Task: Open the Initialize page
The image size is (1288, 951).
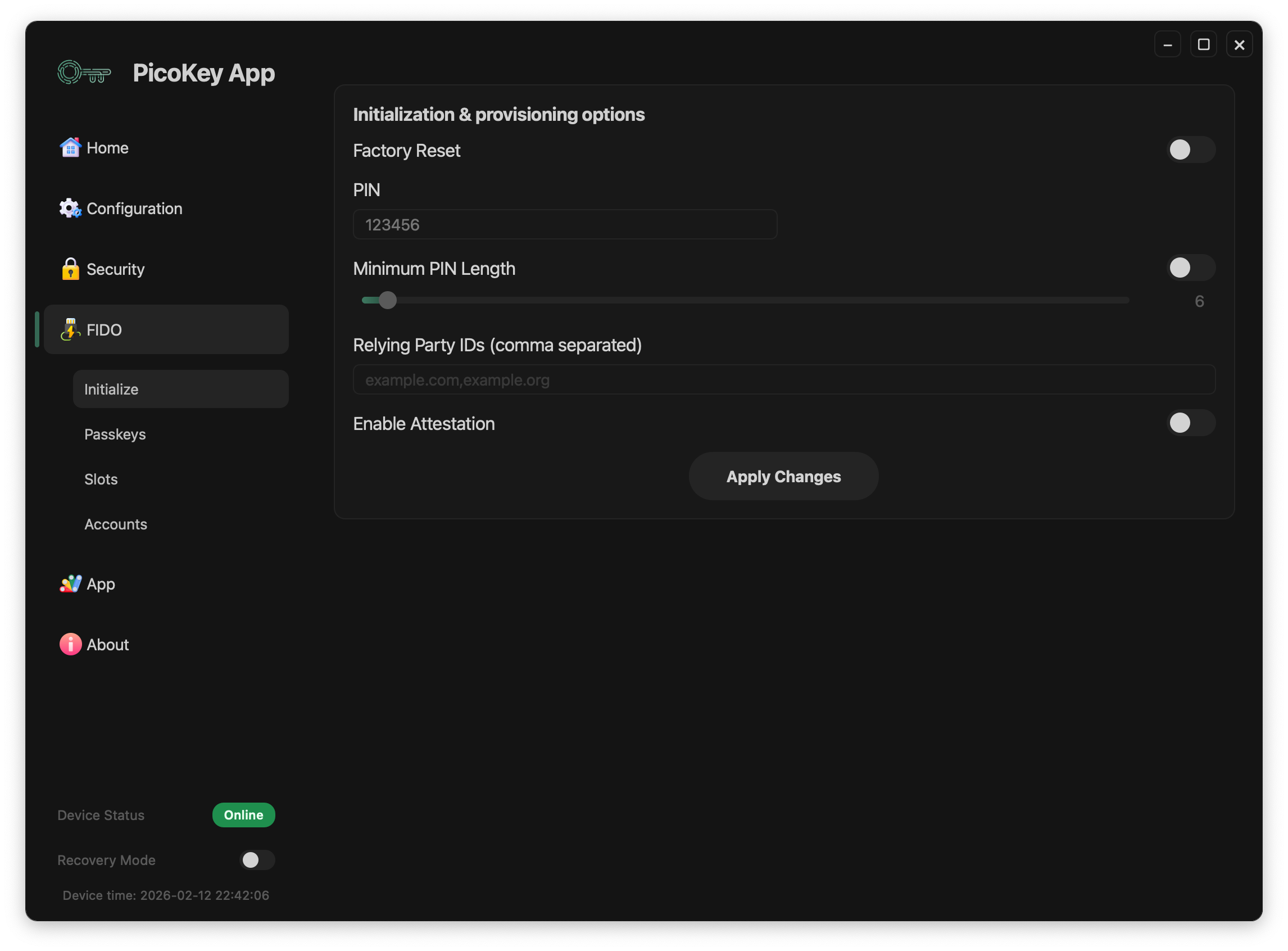Action: (x=112, y=388)
